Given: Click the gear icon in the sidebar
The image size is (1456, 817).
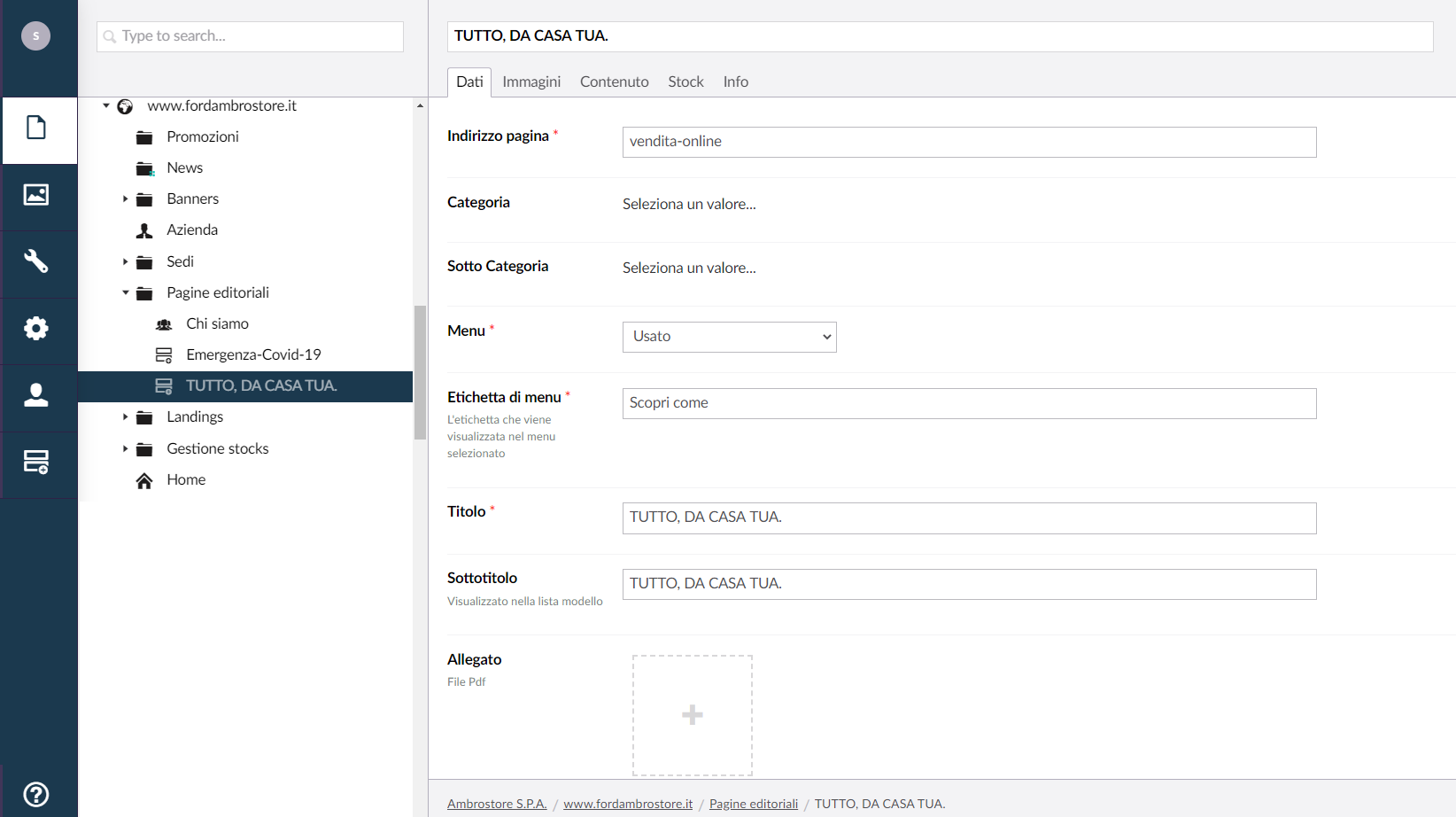Looking at the screenshot, I should [x=36, y=329].
